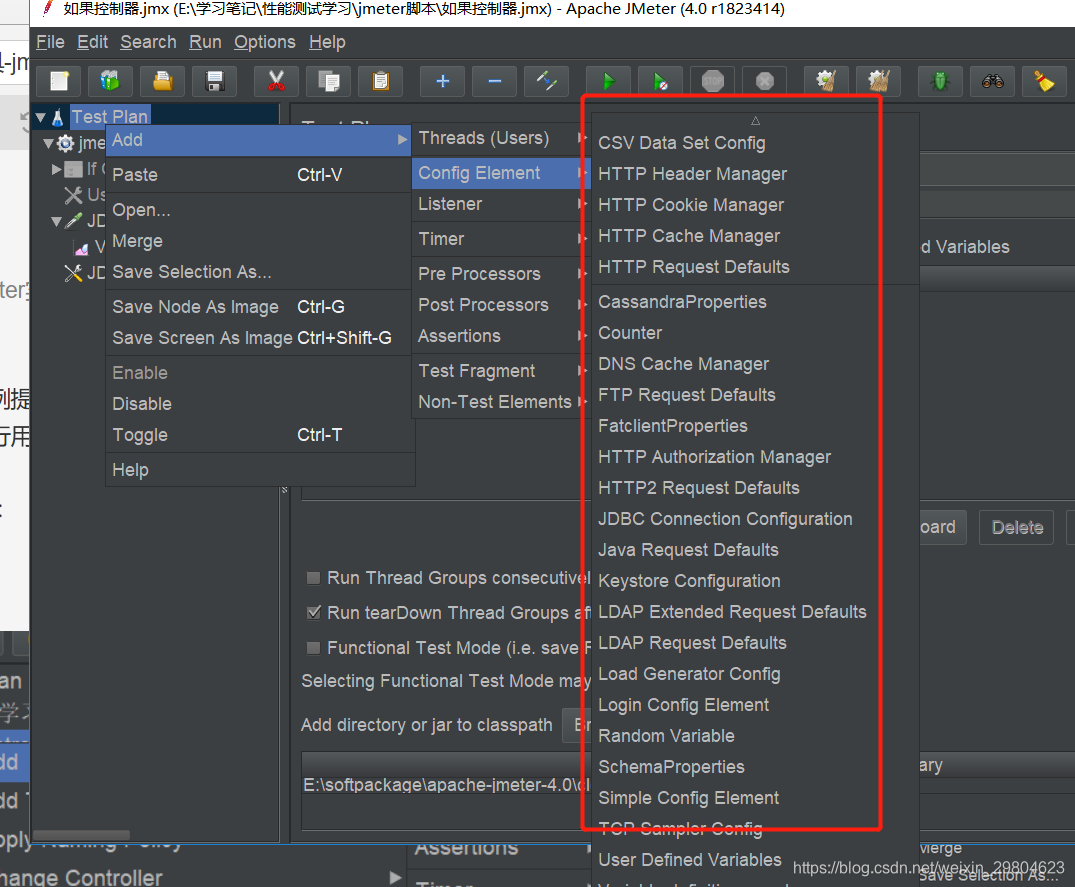This screenshot has height=887, width=1075.
Task: Expand the Listener submenu
Action: pos(500,204)
